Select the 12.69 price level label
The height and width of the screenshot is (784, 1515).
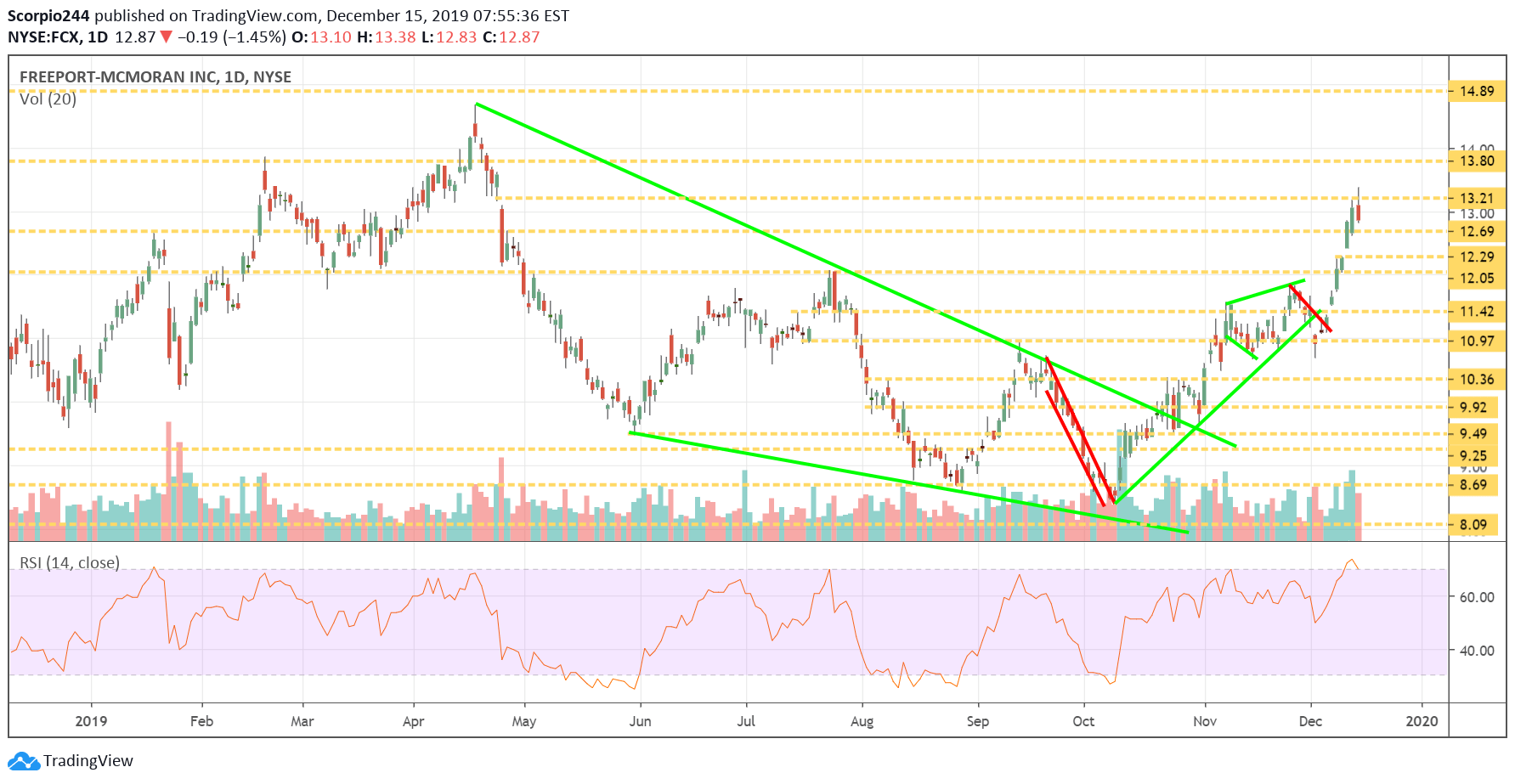[x=1477, y=231]
